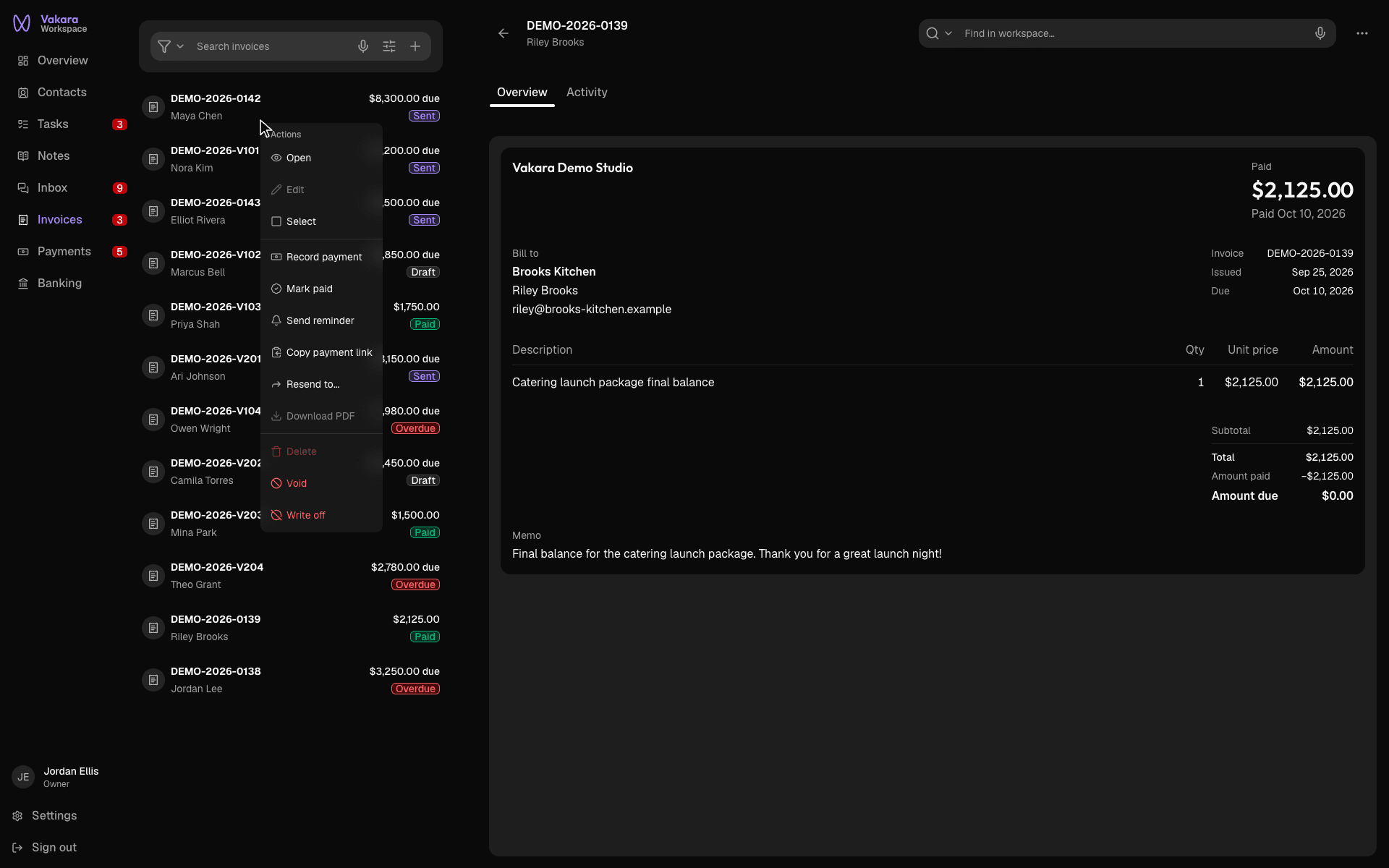
Task: Click the Find in workspace input
Action: coord(1134,33)
